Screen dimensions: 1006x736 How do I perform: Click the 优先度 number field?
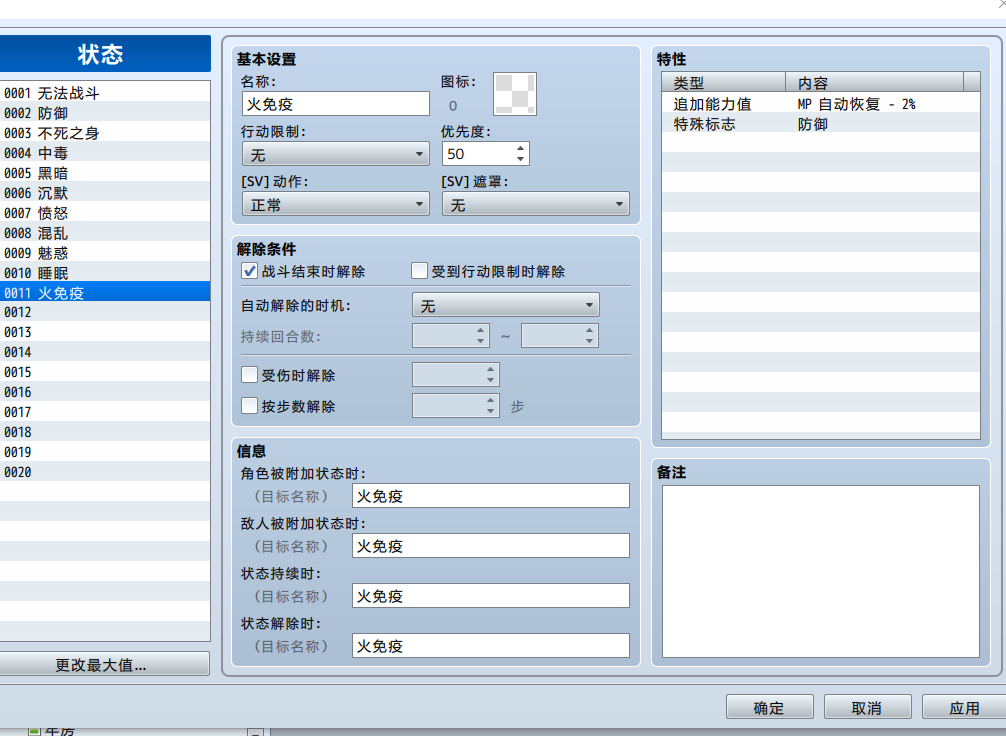pyautogui.click(x=478, y=154)
